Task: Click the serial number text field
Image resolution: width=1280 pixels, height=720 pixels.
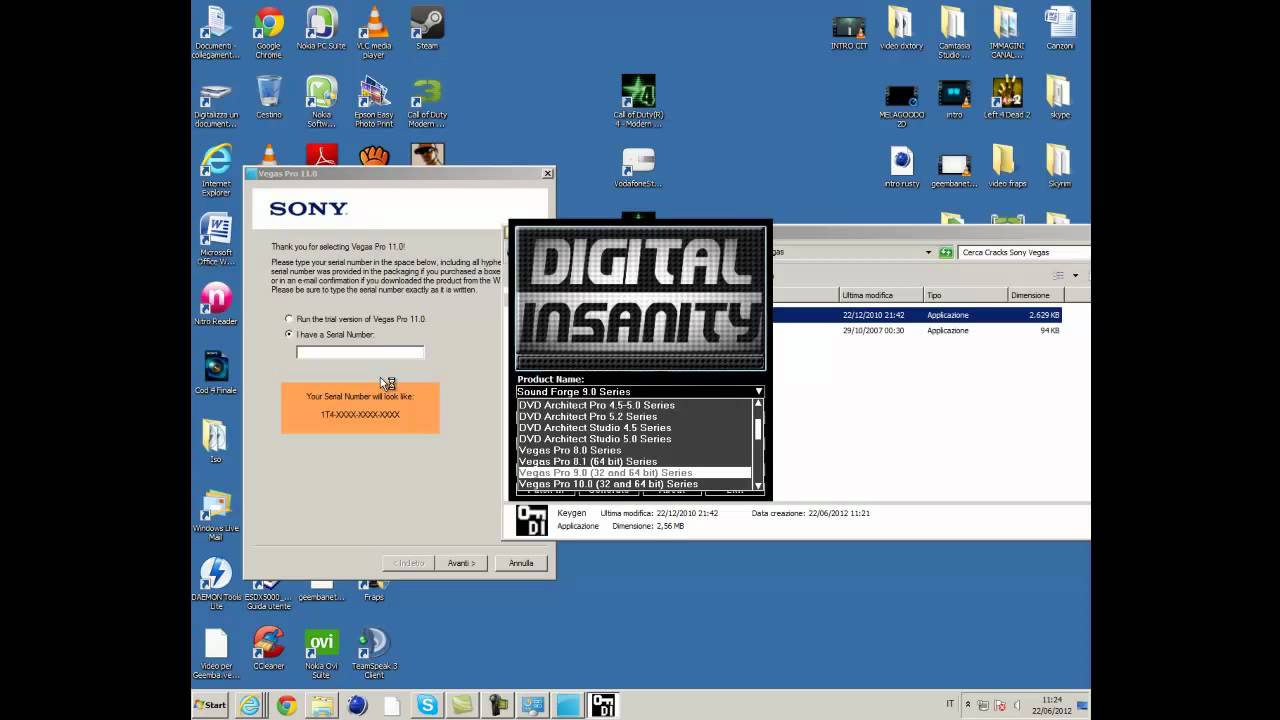Action: pyautogui.click(x=360, y=352)
